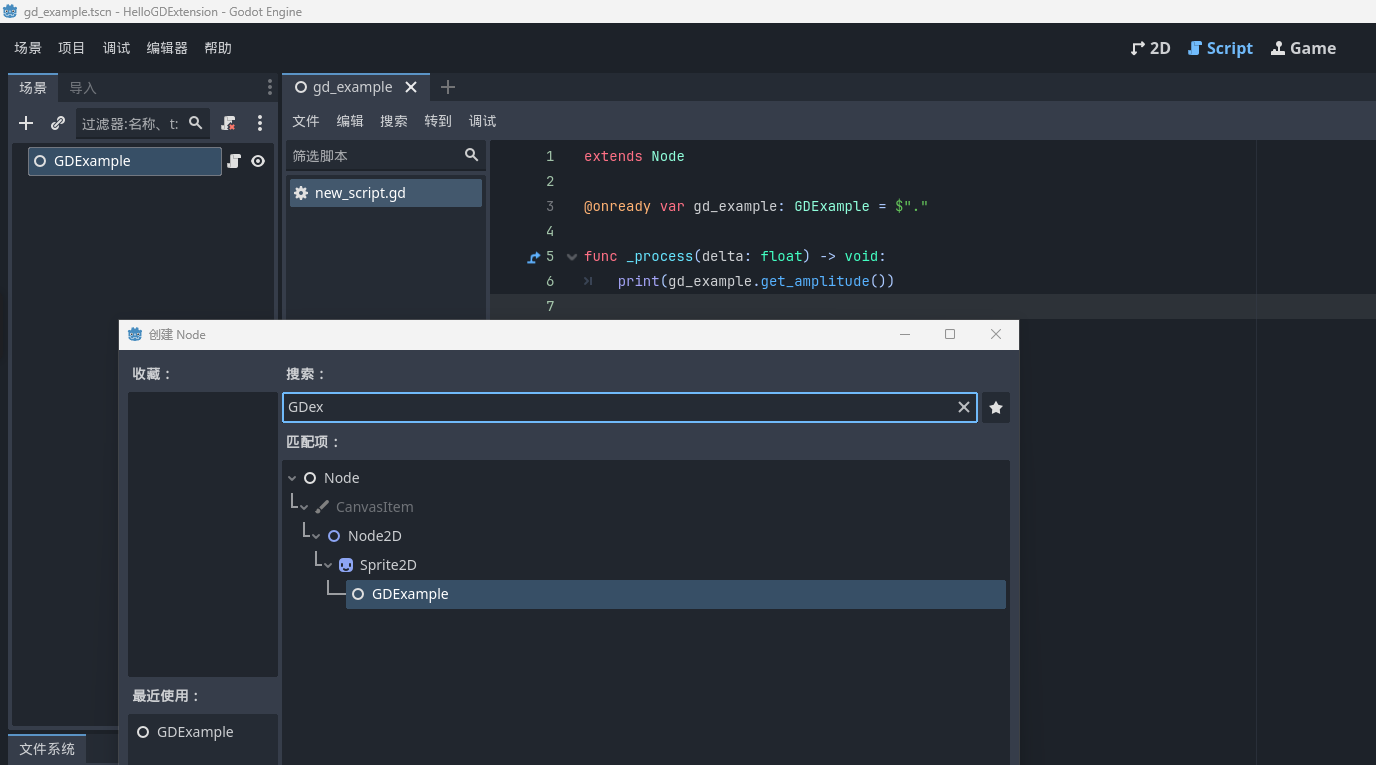Click the detach script icon in scene toolbar
Image resolution: width=1376 pixels, height=765 pixels.
228,123
